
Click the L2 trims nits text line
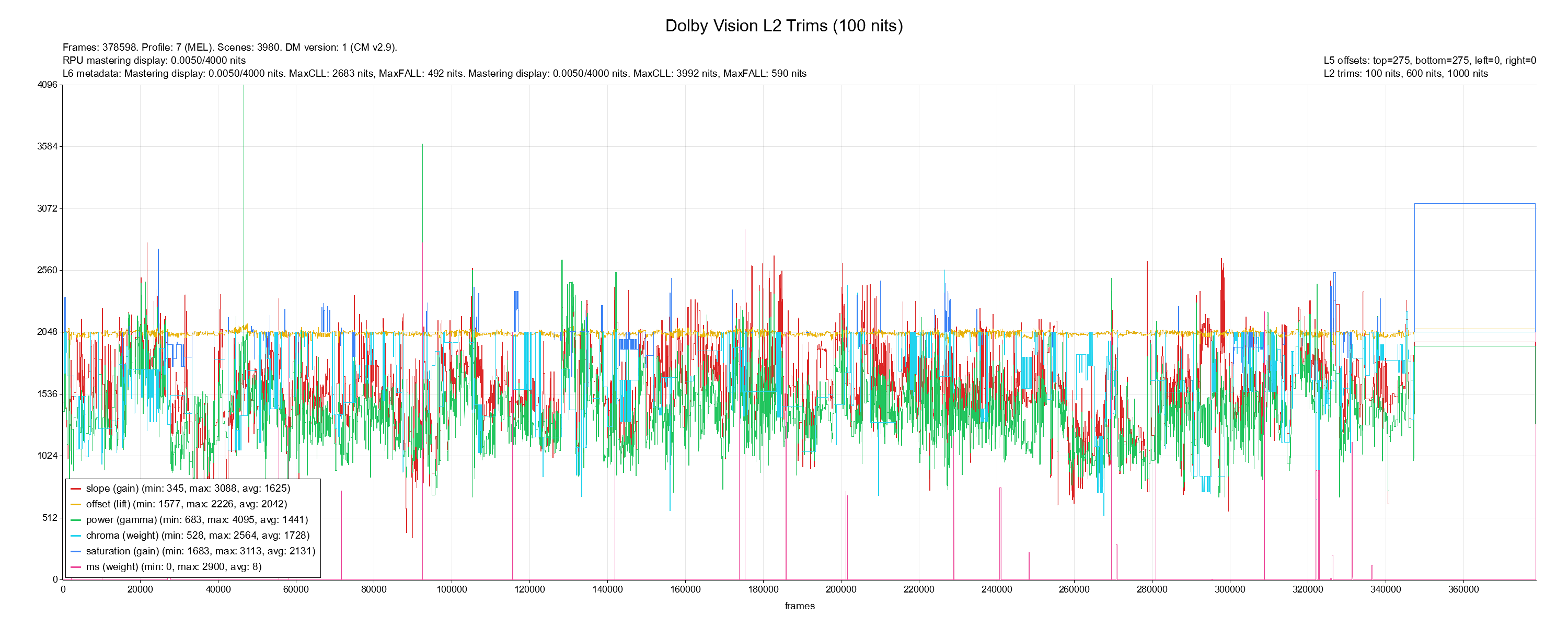1405,74
